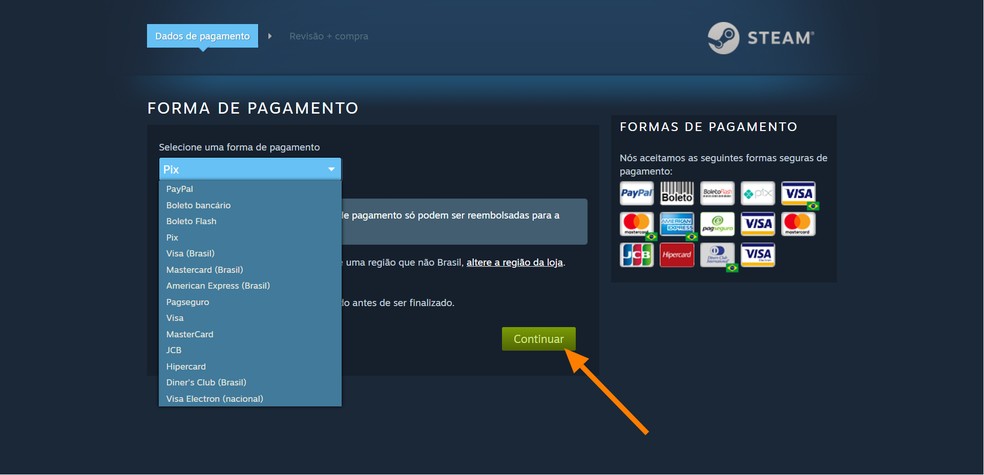The image size is (984, 475).
Task: Click the Visa Electron logo icon
Action: (x=757, y=255)
